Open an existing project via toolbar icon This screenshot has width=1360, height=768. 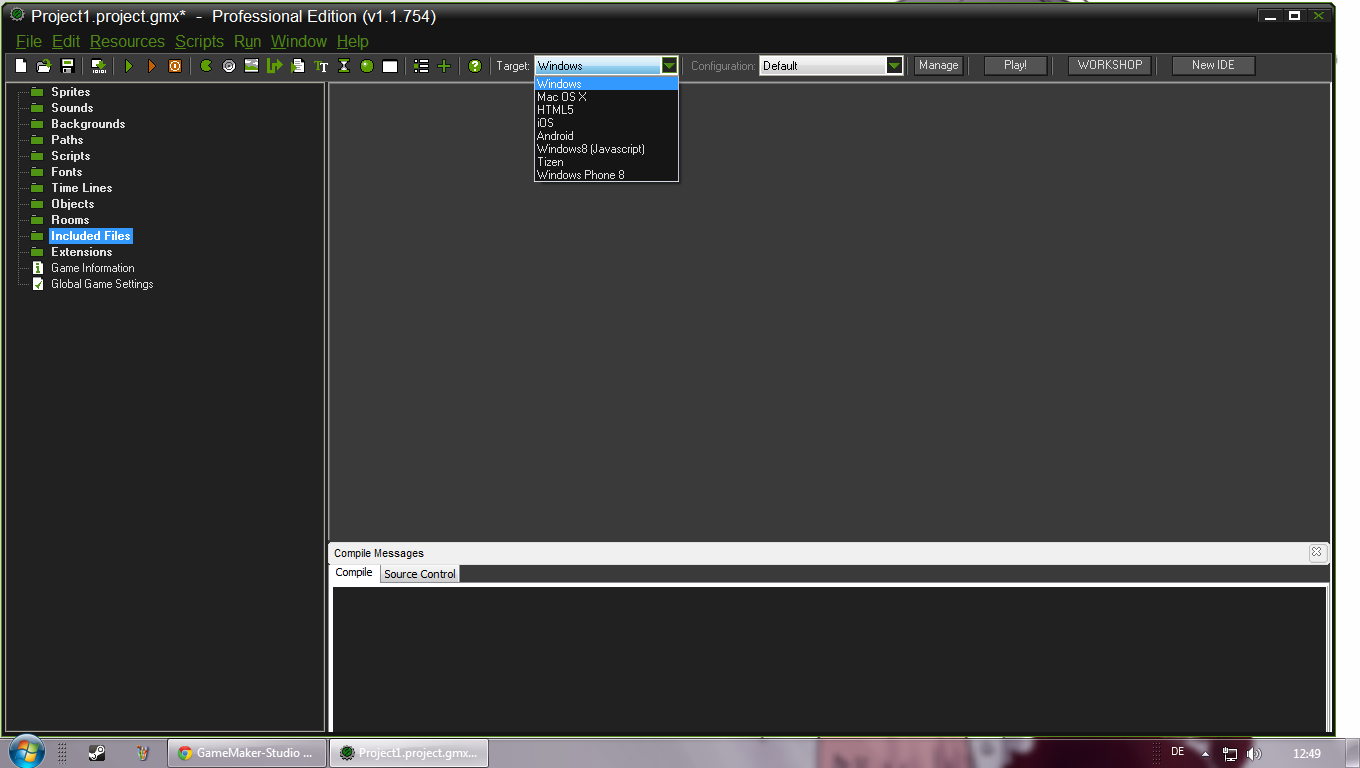[44, 66]
